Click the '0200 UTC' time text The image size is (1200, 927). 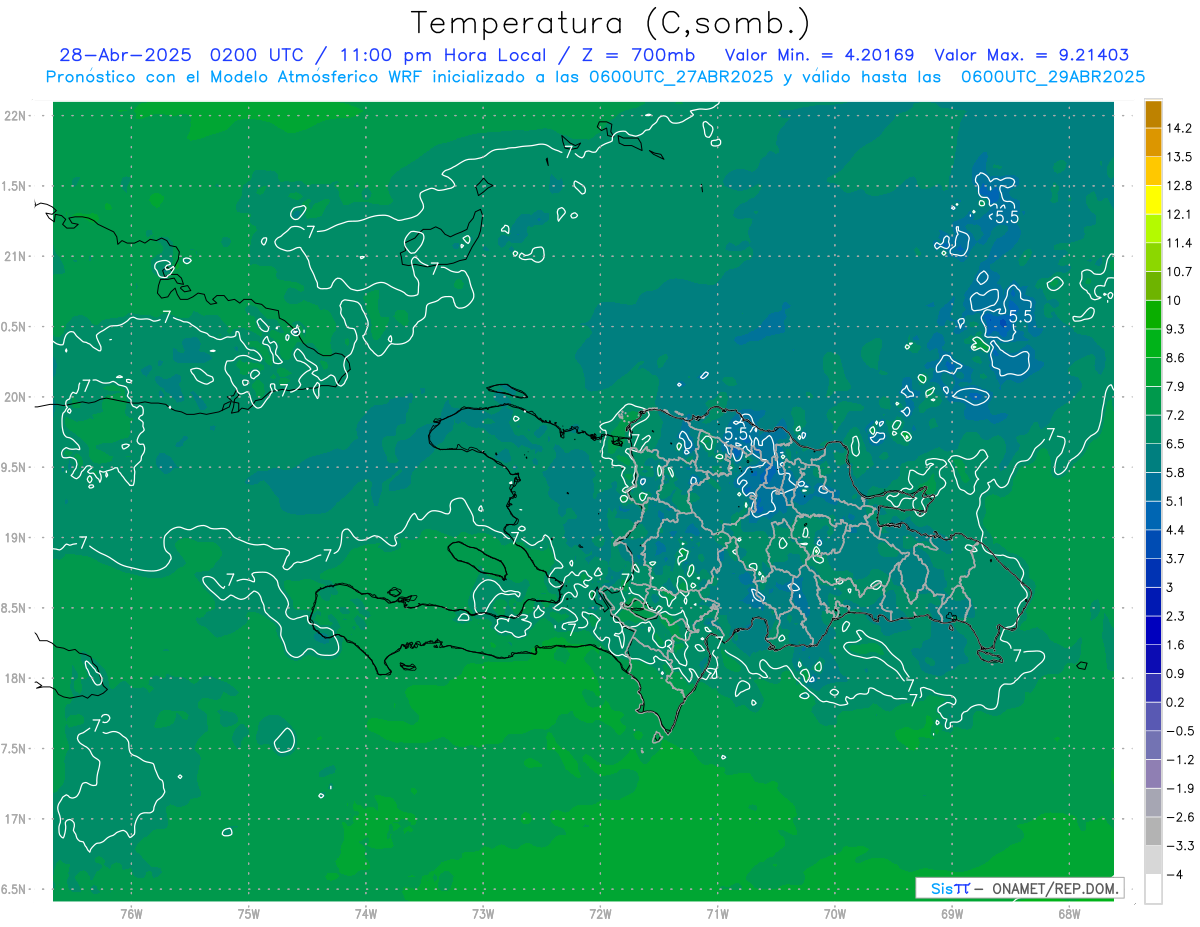pyautogui.click(x=259, y=55)
